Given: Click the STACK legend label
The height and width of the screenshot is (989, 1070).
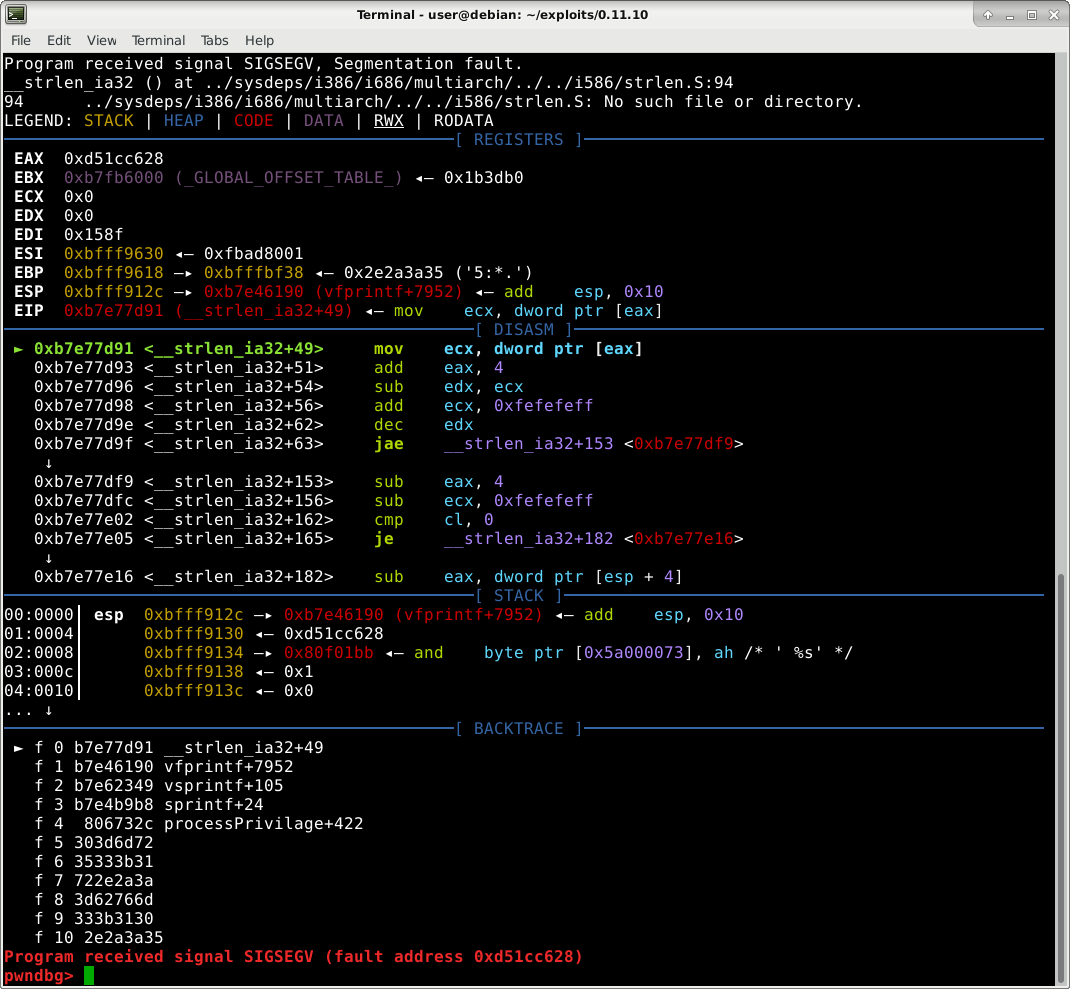Looking at the screenshot, I should click(x=108, y=120).
